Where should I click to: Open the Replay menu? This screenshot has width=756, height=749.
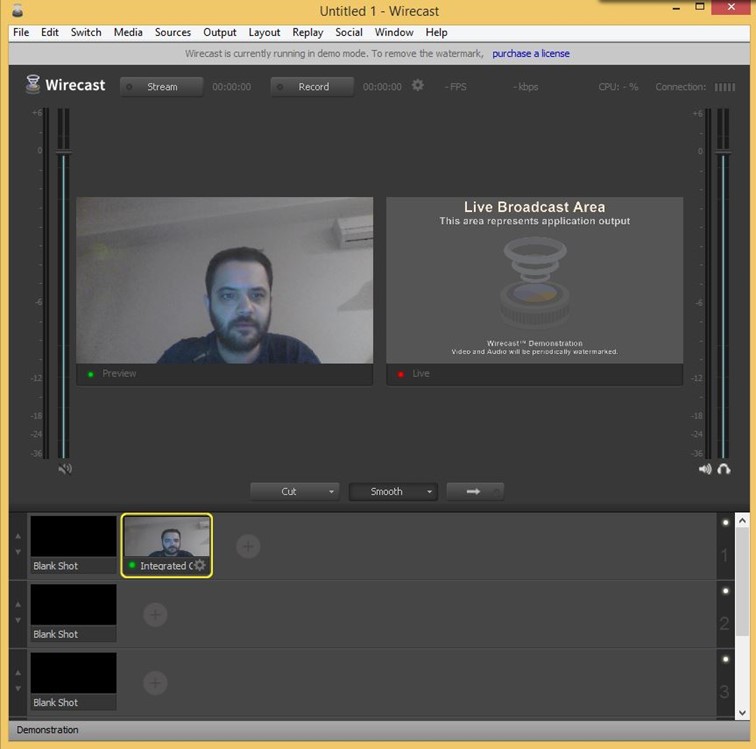tap(308, 32)
